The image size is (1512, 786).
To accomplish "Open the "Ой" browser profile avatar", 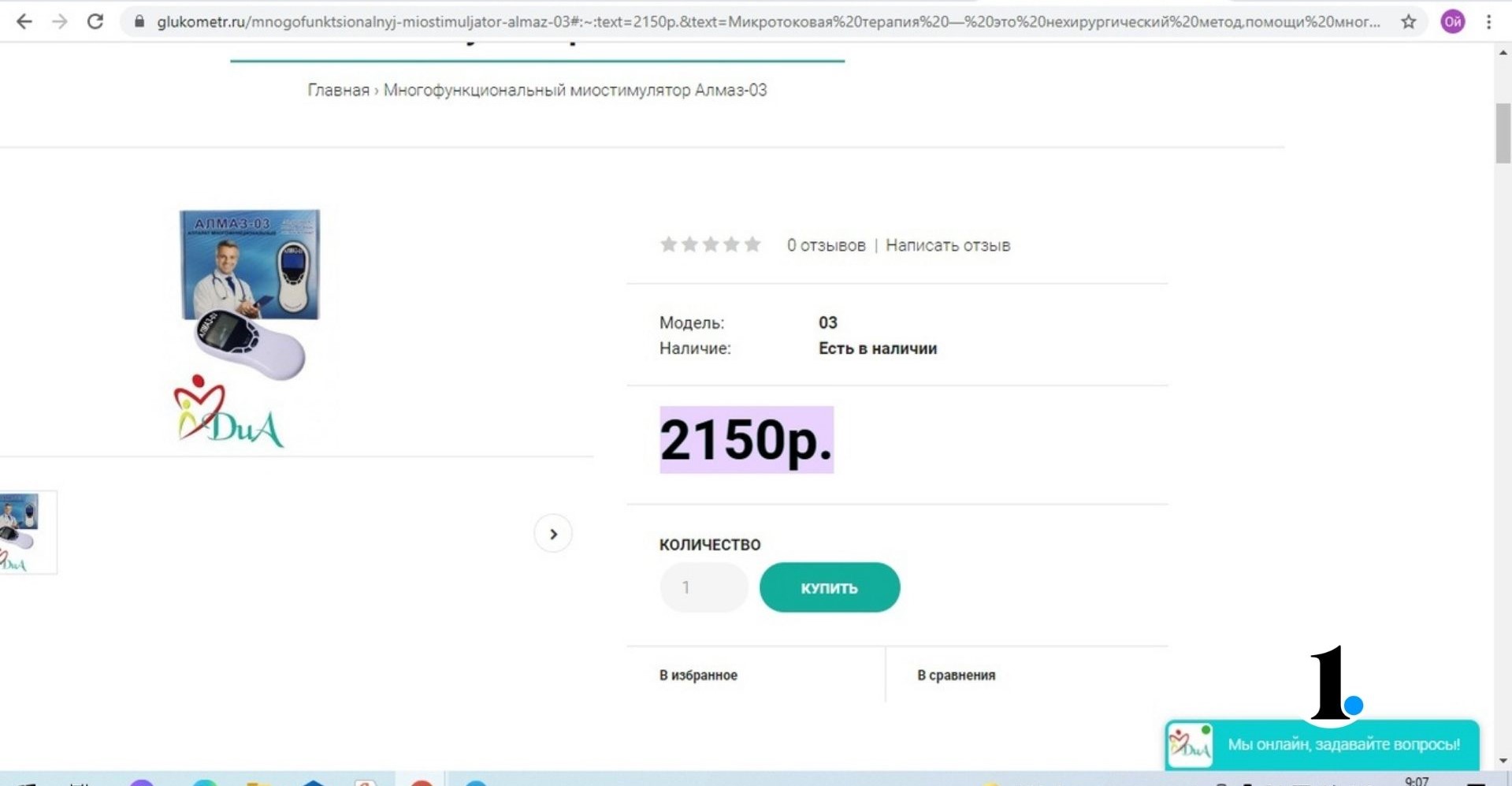I will (x=1452, y=21).
